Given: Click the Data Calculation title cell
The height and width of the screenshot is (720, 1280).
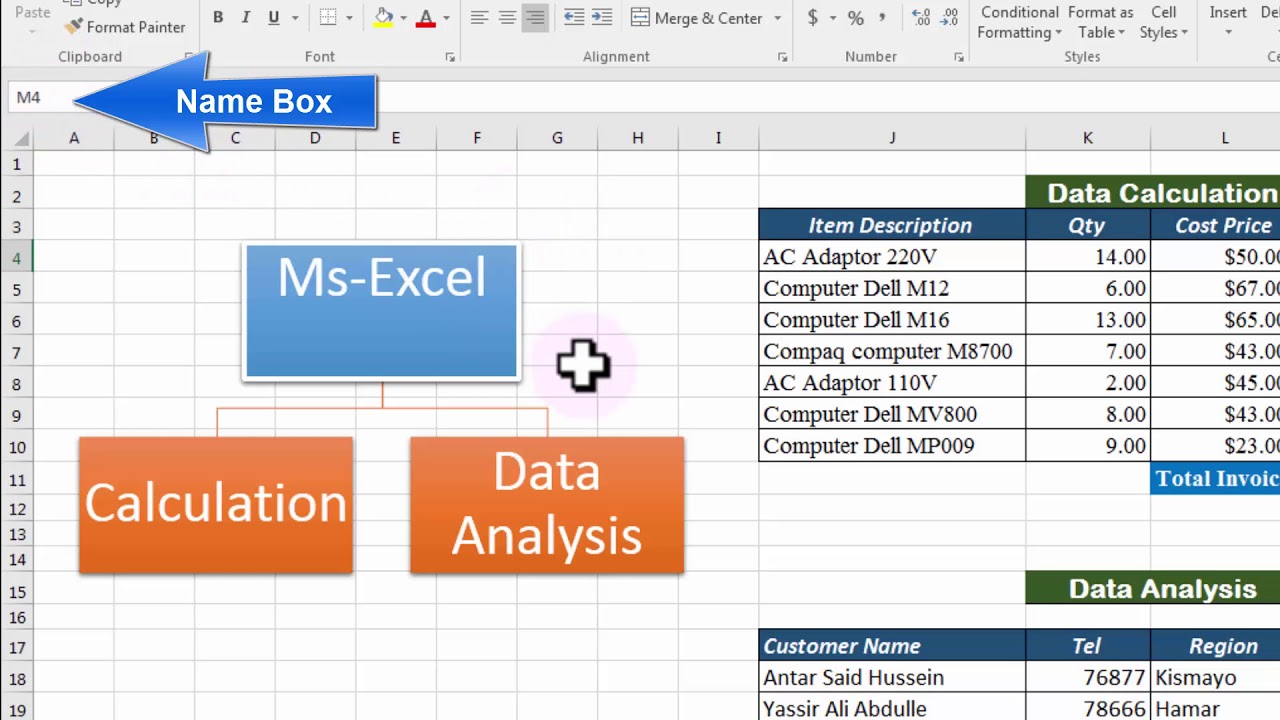Looking at the screenshot, I should [1152, 193].
